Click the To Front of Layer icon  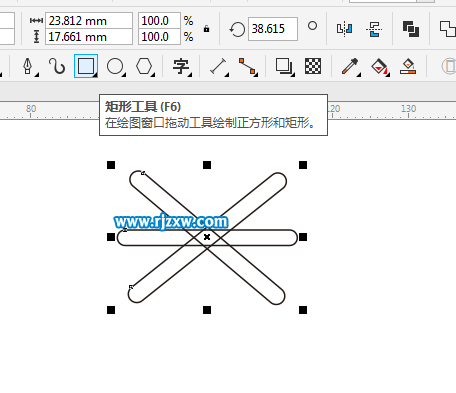(411, 29)
